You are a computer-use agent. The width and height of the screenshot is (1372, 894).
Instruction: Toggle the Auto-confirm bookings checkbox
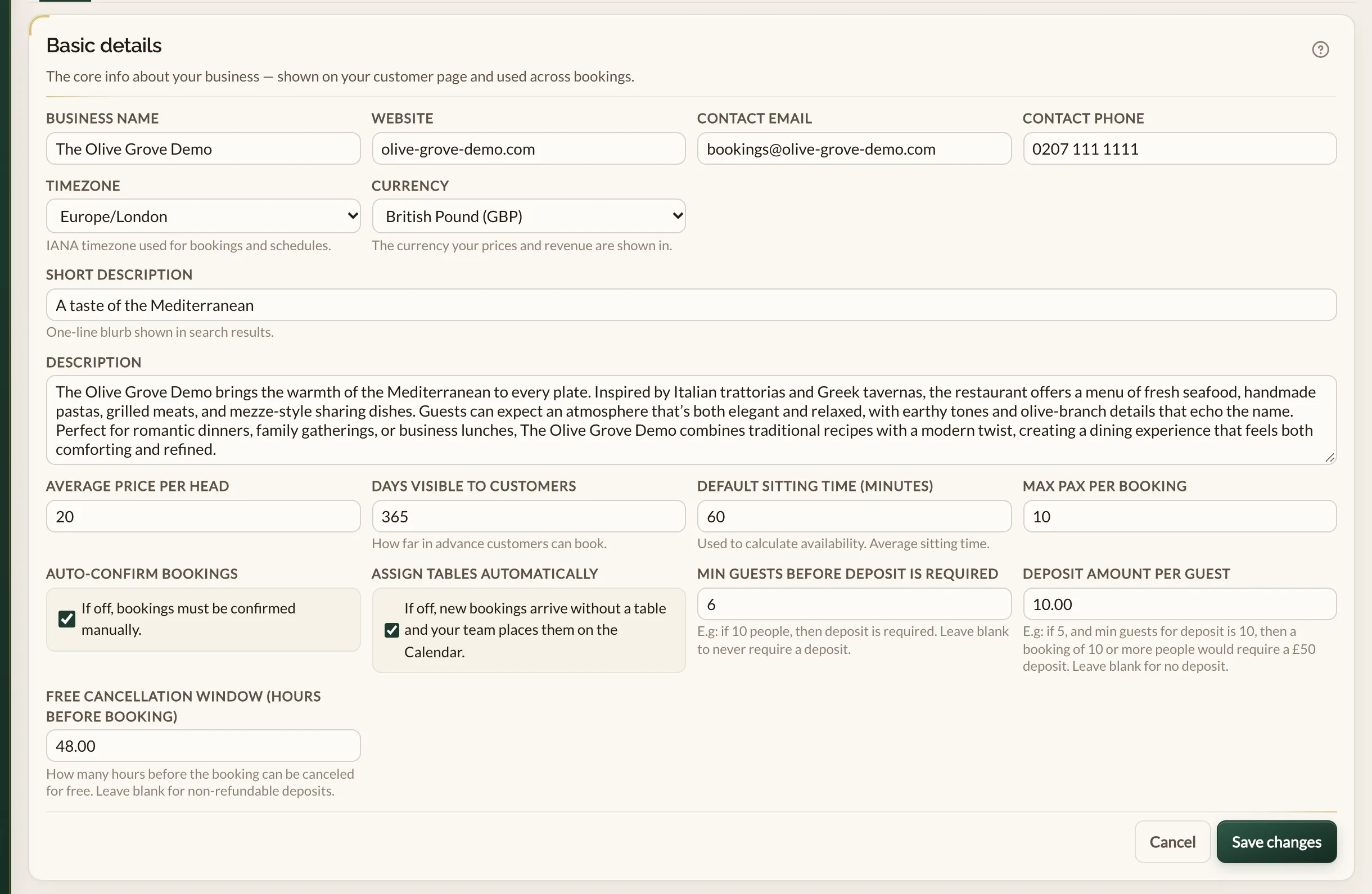click(x=67, y=619)
